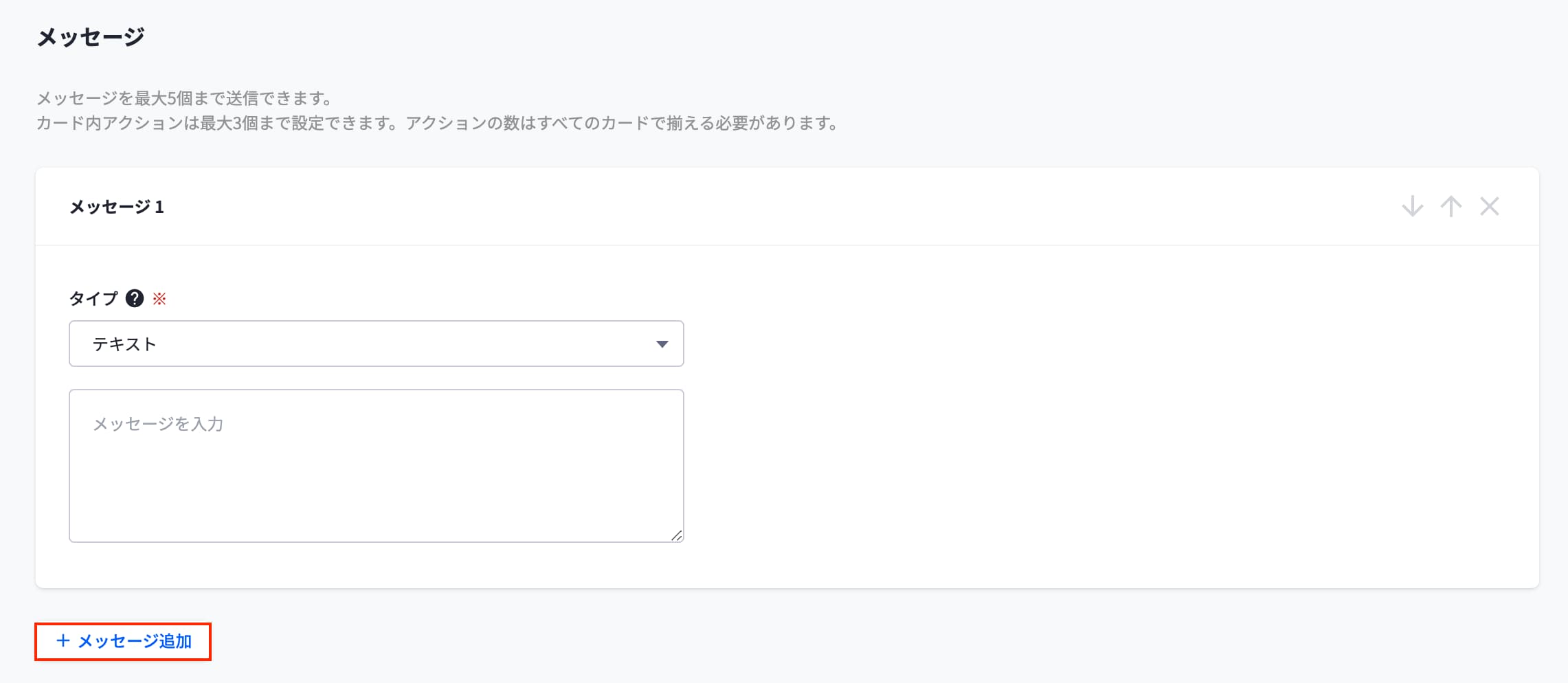
Task: Click the word テキスト in the type selector
Action: [124, 344]
